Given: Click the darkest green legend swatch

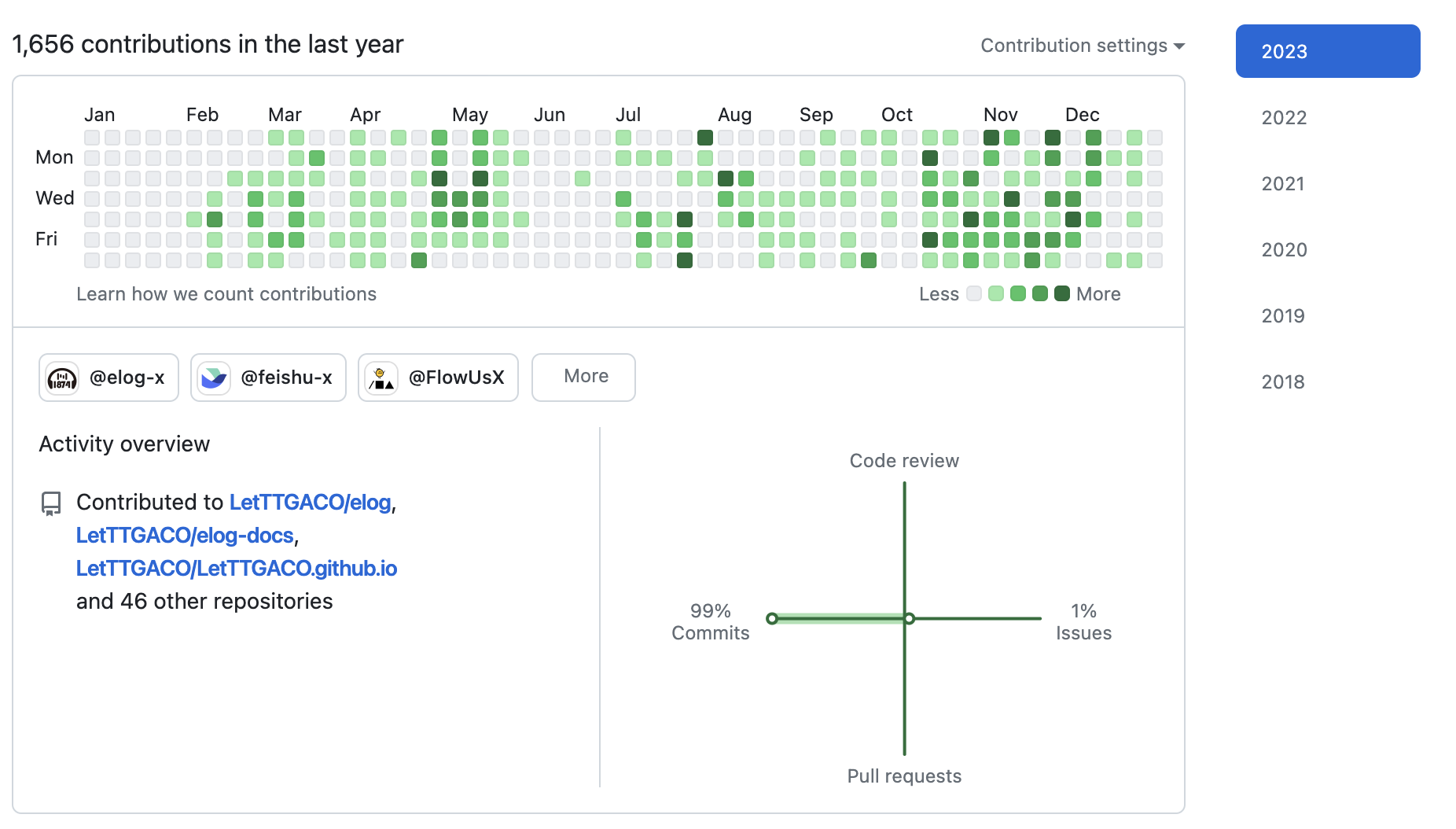Looking at the screenshot, I should click(1062, 293).
